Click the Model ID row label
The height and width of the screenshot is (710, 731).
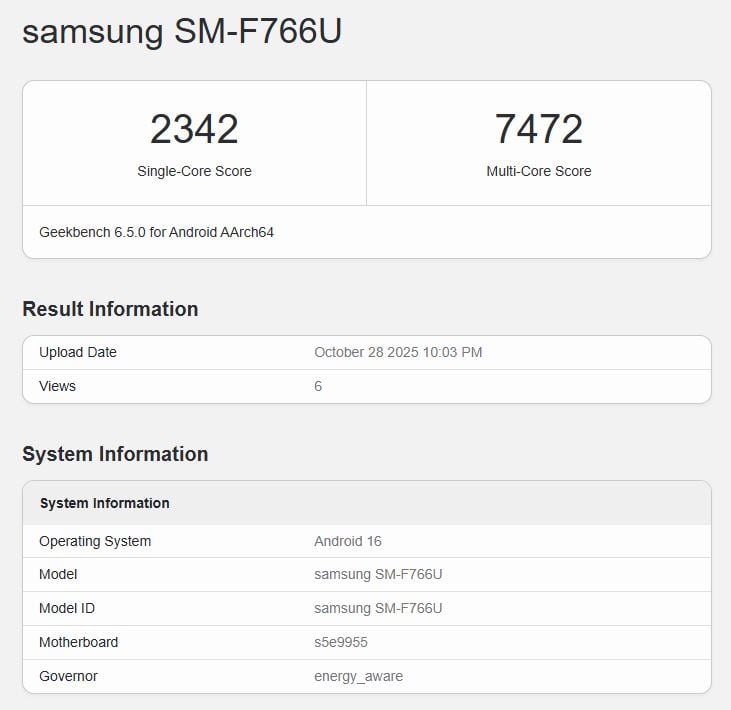pyautogui.click(x=67, y=608)
